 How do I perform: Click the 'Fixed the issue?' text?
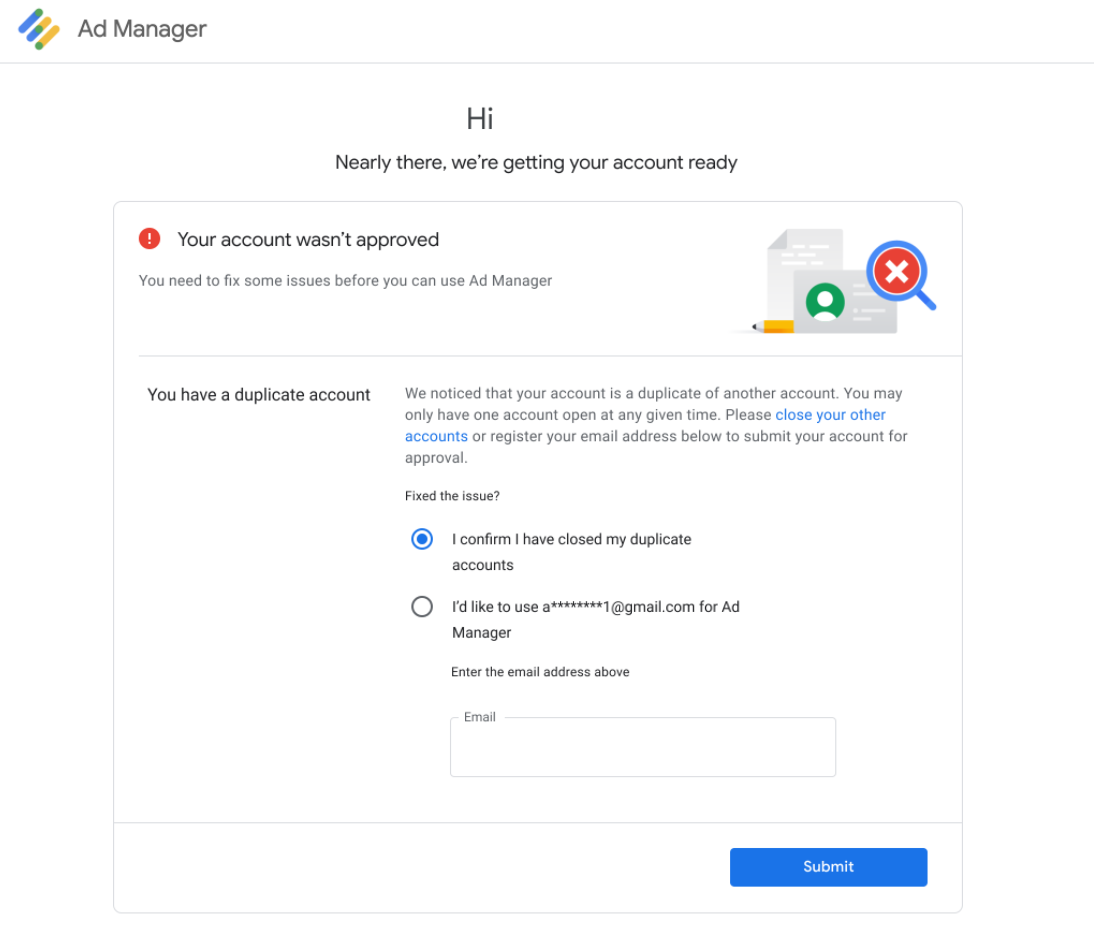click(452, 496)
